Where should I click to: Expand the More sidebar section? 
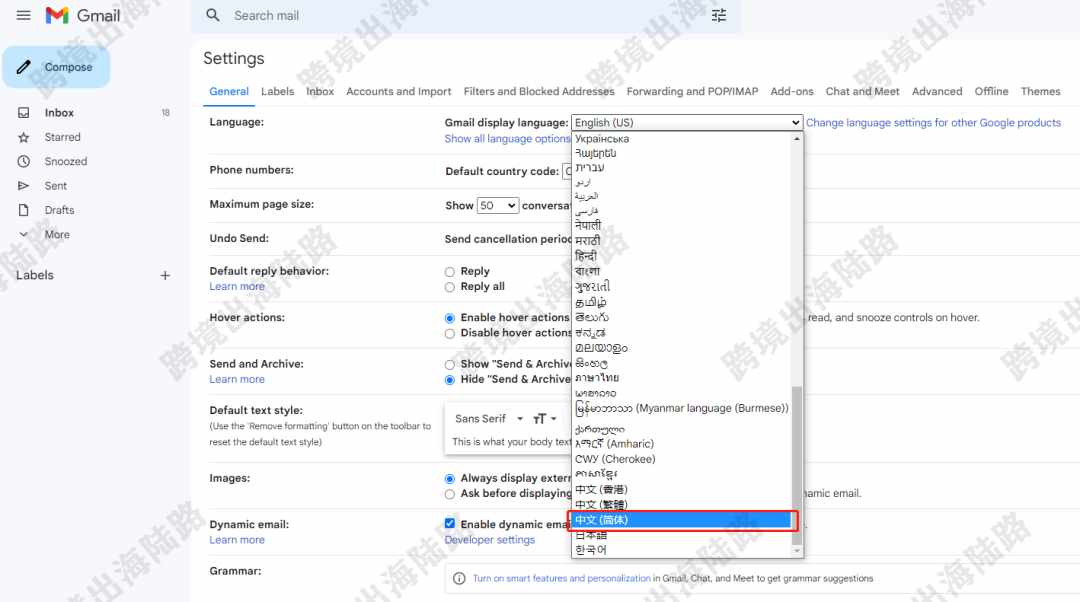[57, 234]
